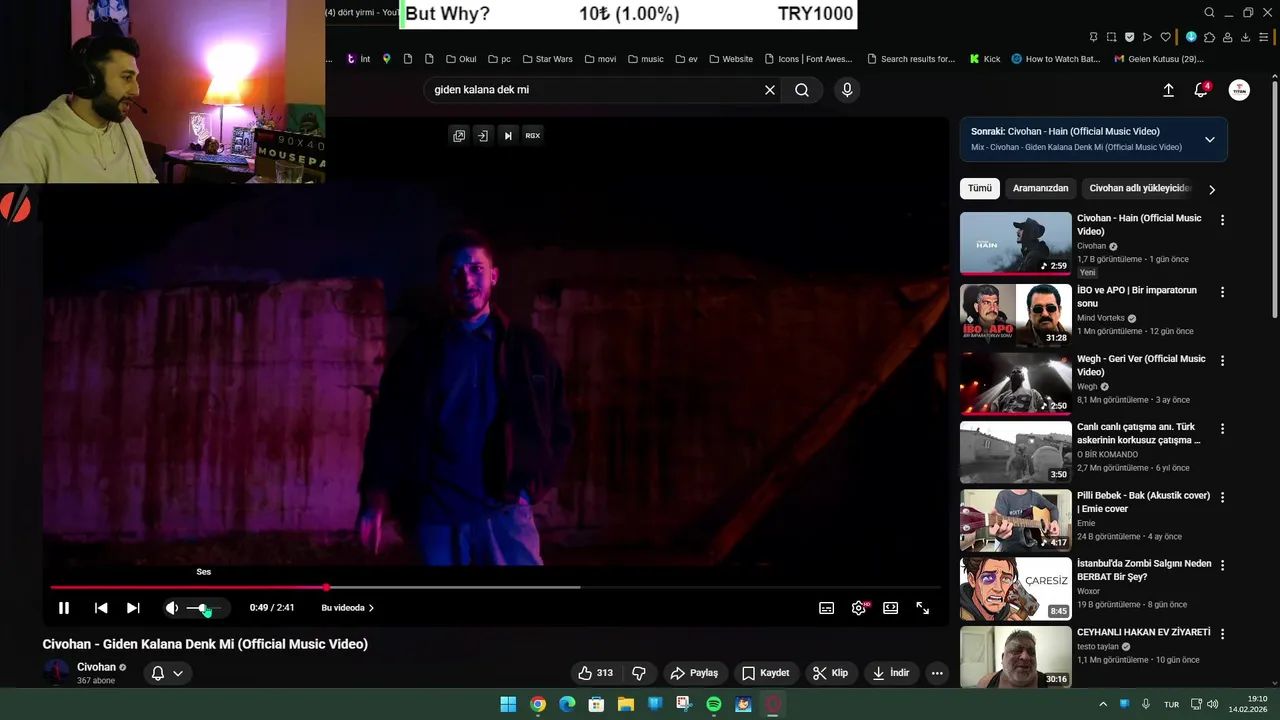
Task: Start voice search with the microphone
Action: pyautogui.click(x=847, y=90)
